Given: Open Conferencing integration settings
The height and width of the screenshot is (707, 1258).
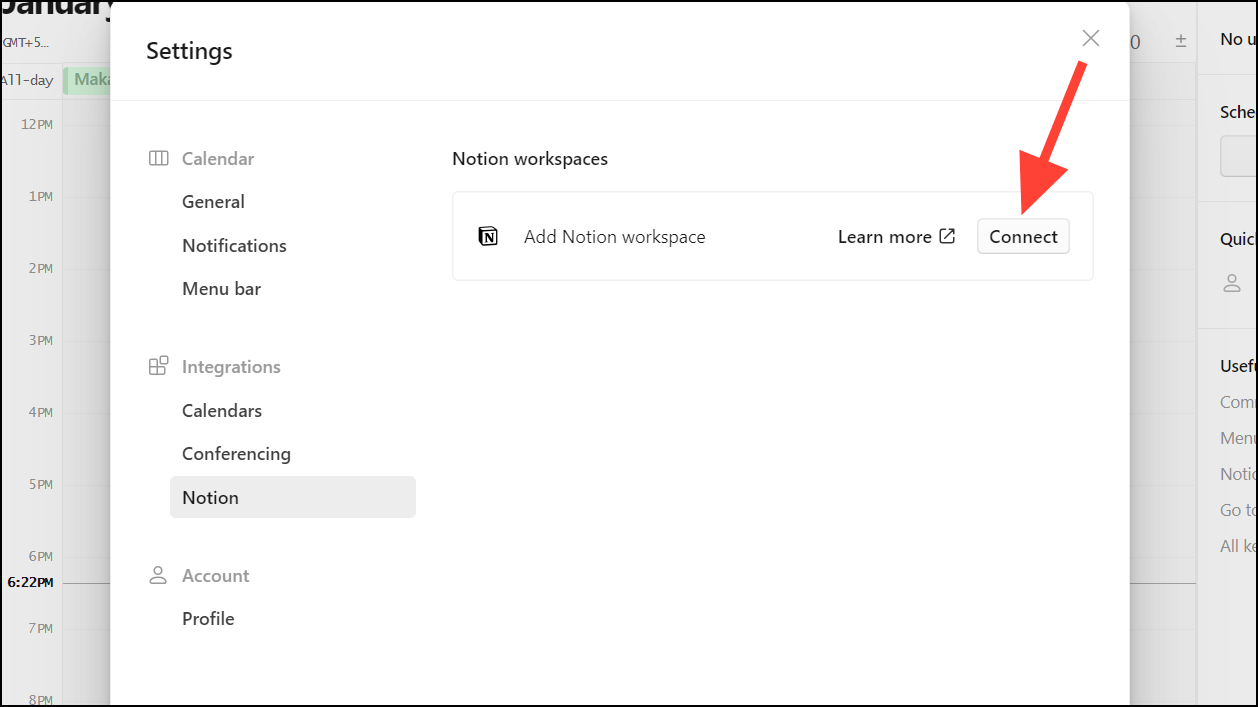Looking at the screenshot, I should (236, 454).
